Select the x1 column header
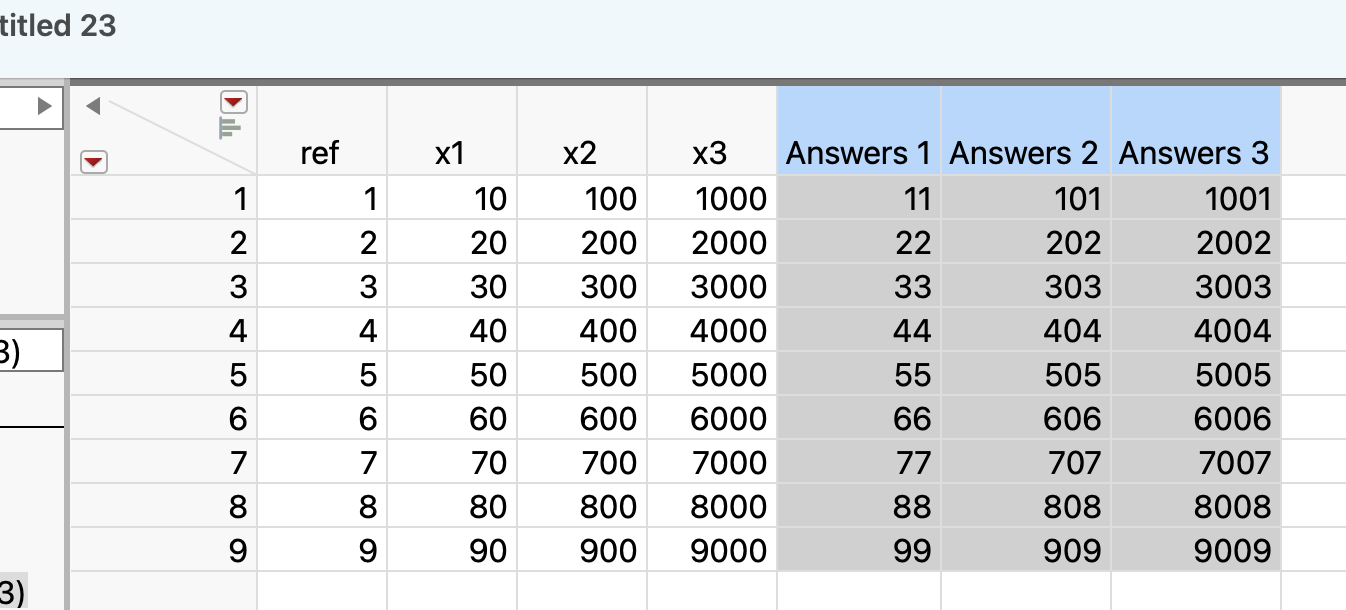 click(450, 153)
